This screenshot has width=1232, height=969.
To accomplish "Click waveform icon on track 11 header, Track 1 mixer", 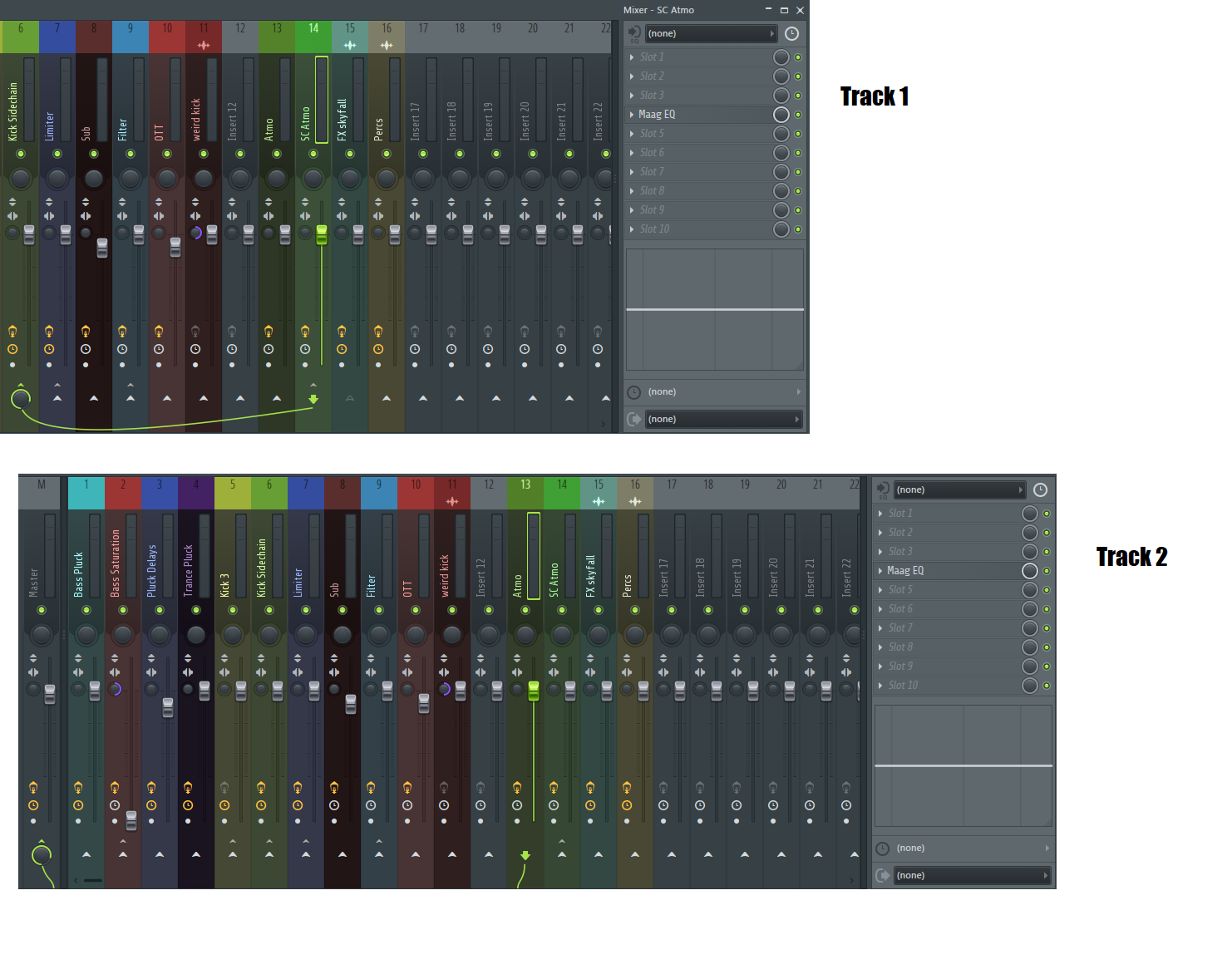I will 204,45.
